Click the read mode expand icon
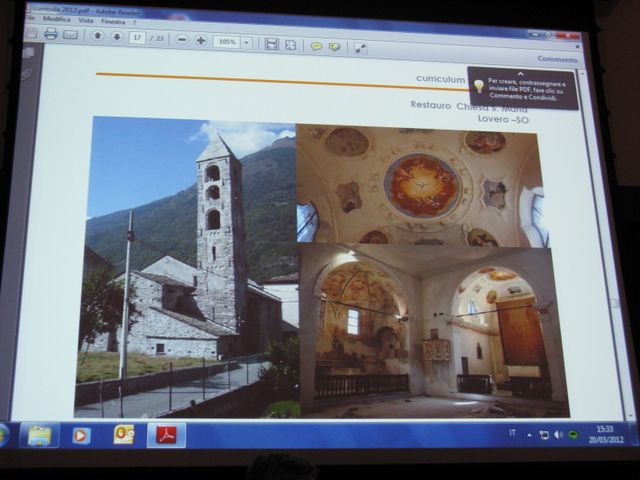Screen dimensions: 640x480 360,48
